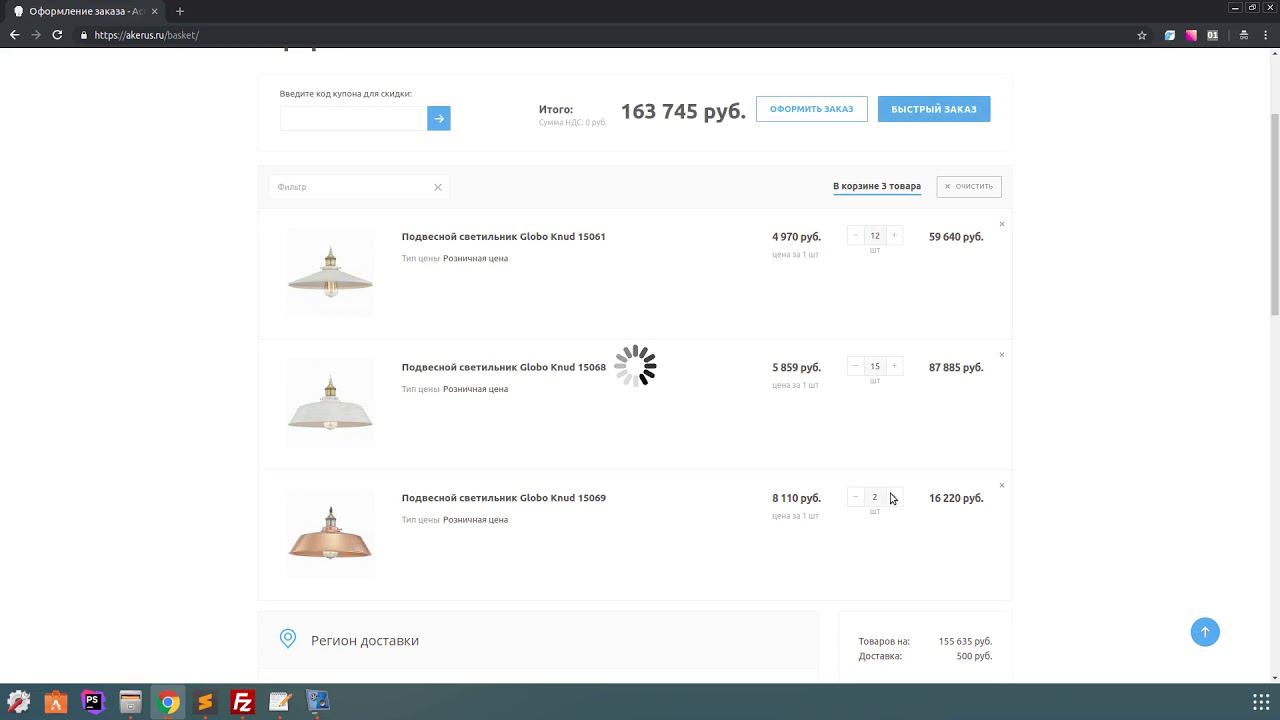Open Chrome's three-dot menu
Screen dimensions: 1280x720
click(1267, 35)
